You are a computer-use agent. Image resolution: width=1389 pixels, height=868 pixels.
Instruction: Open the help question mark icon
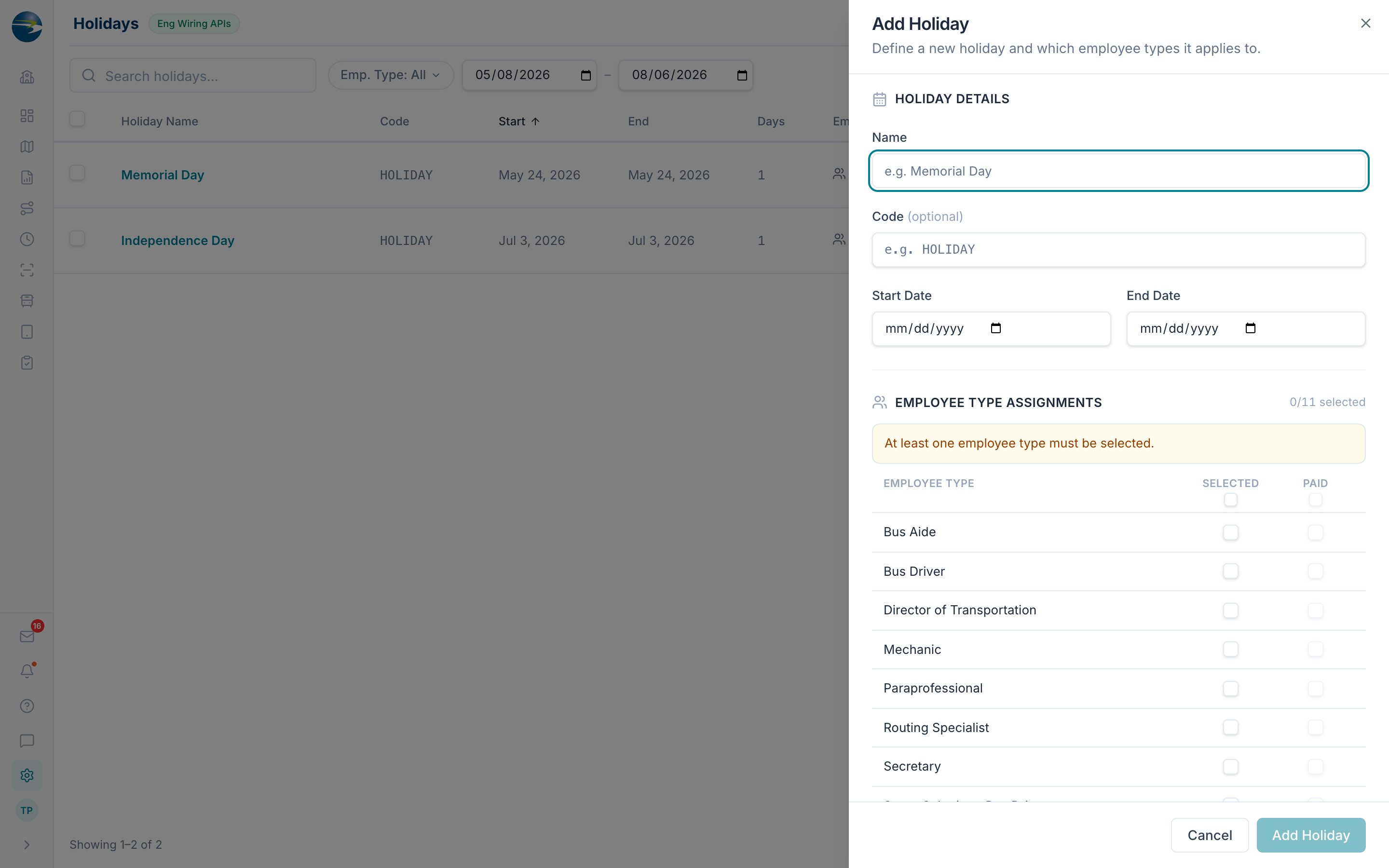(27, 706)
